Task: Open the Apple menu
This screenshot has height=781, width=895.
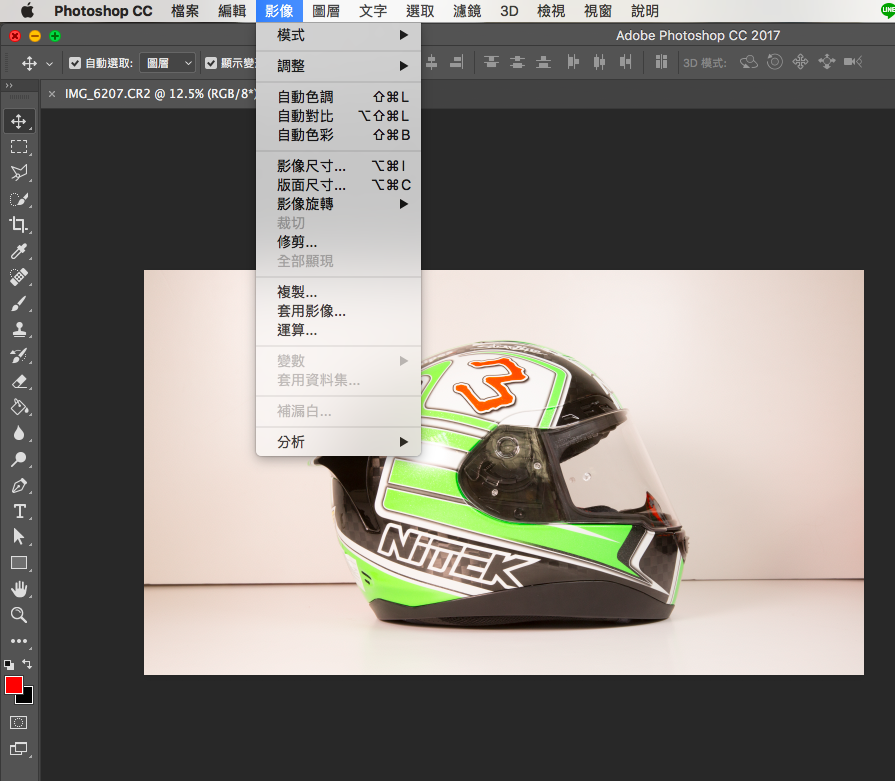Action: [x=27, y=11]
